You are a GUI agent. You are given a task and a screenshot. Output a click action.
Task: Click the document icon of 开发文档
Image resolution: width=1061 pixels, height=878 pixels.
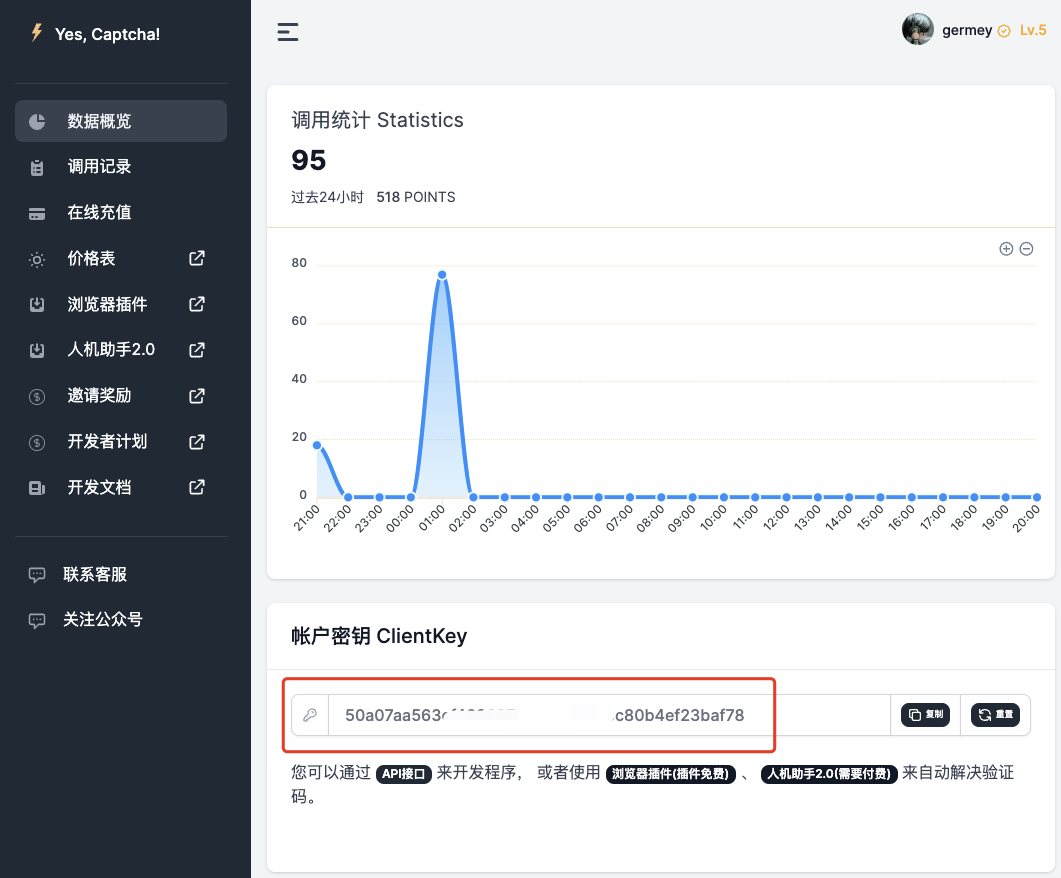pos(37,488)
